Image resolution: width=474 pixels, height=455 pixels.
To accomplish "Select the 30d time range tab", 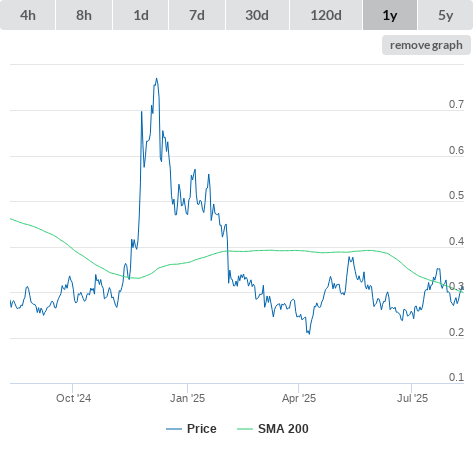I will point(257,15).
